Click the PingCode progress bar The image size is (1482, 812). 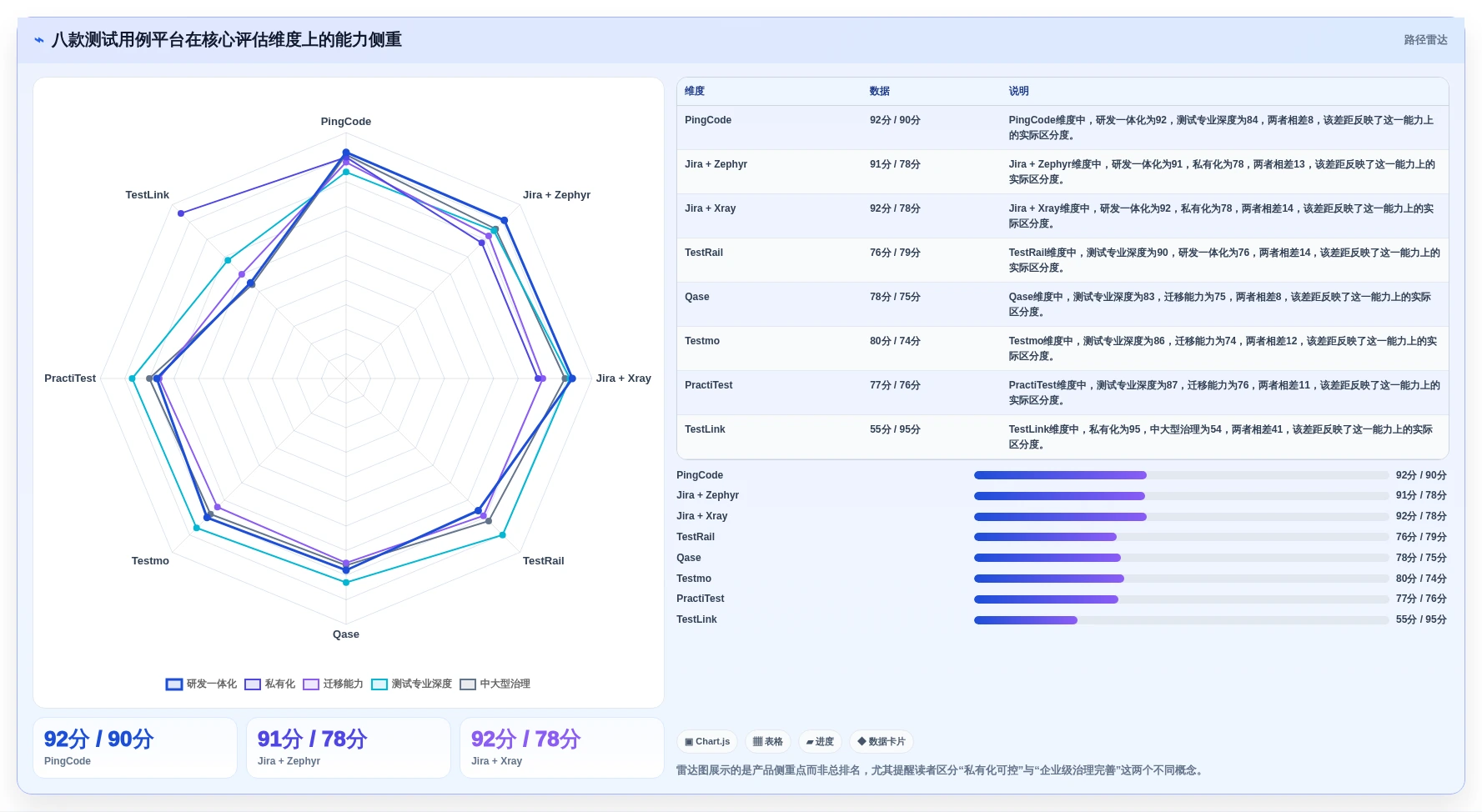1181,475
